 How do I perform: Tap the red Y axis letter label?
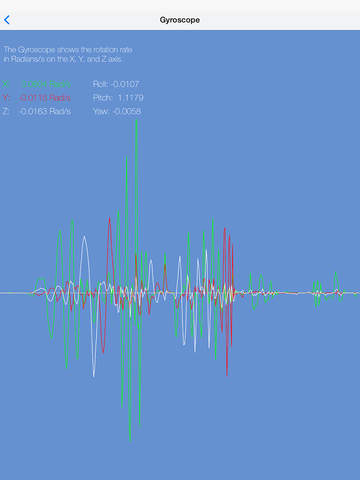coord(6,98)
